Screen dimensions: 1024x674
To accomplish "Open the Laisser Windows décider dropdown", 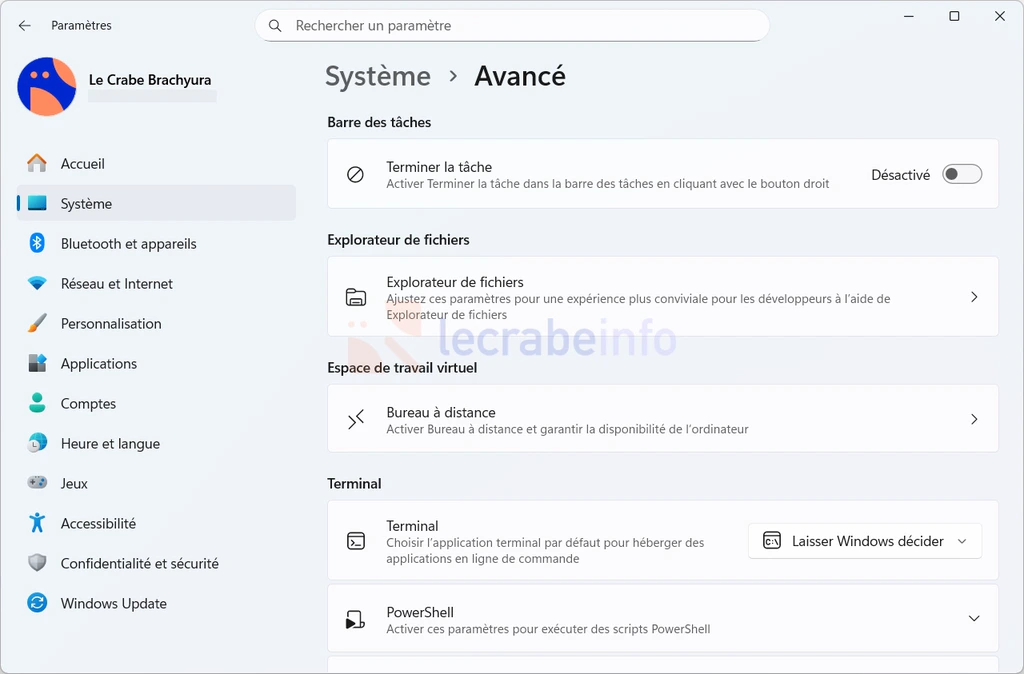I will coord(865,541).
